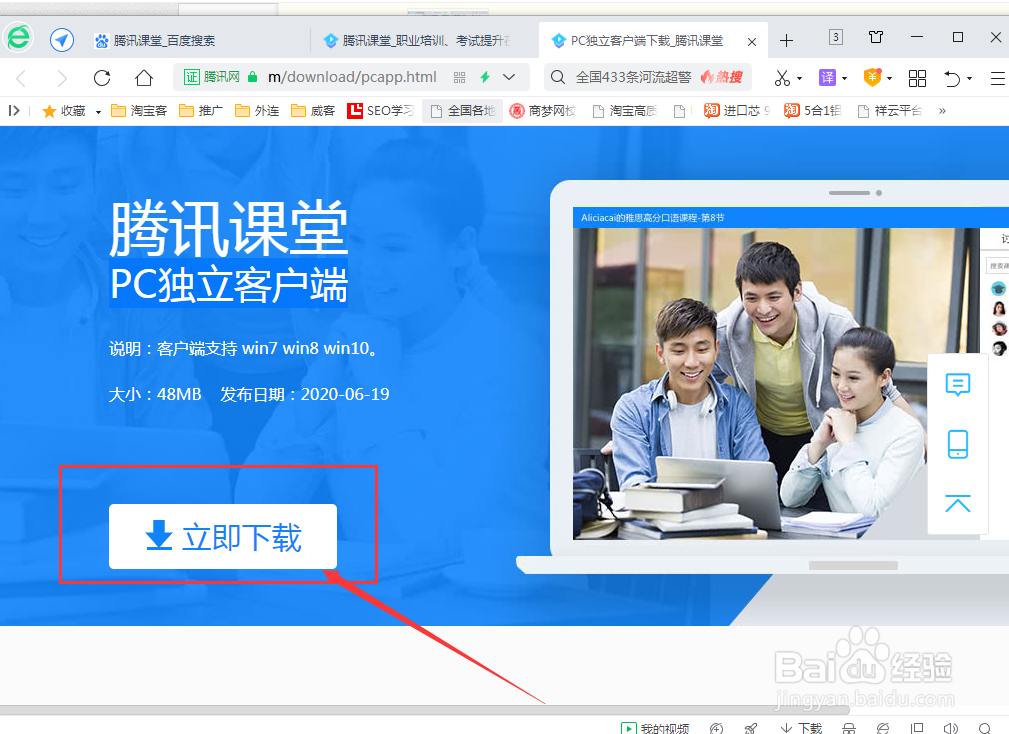Click the back-to-top arrow icon

[958, 503]
